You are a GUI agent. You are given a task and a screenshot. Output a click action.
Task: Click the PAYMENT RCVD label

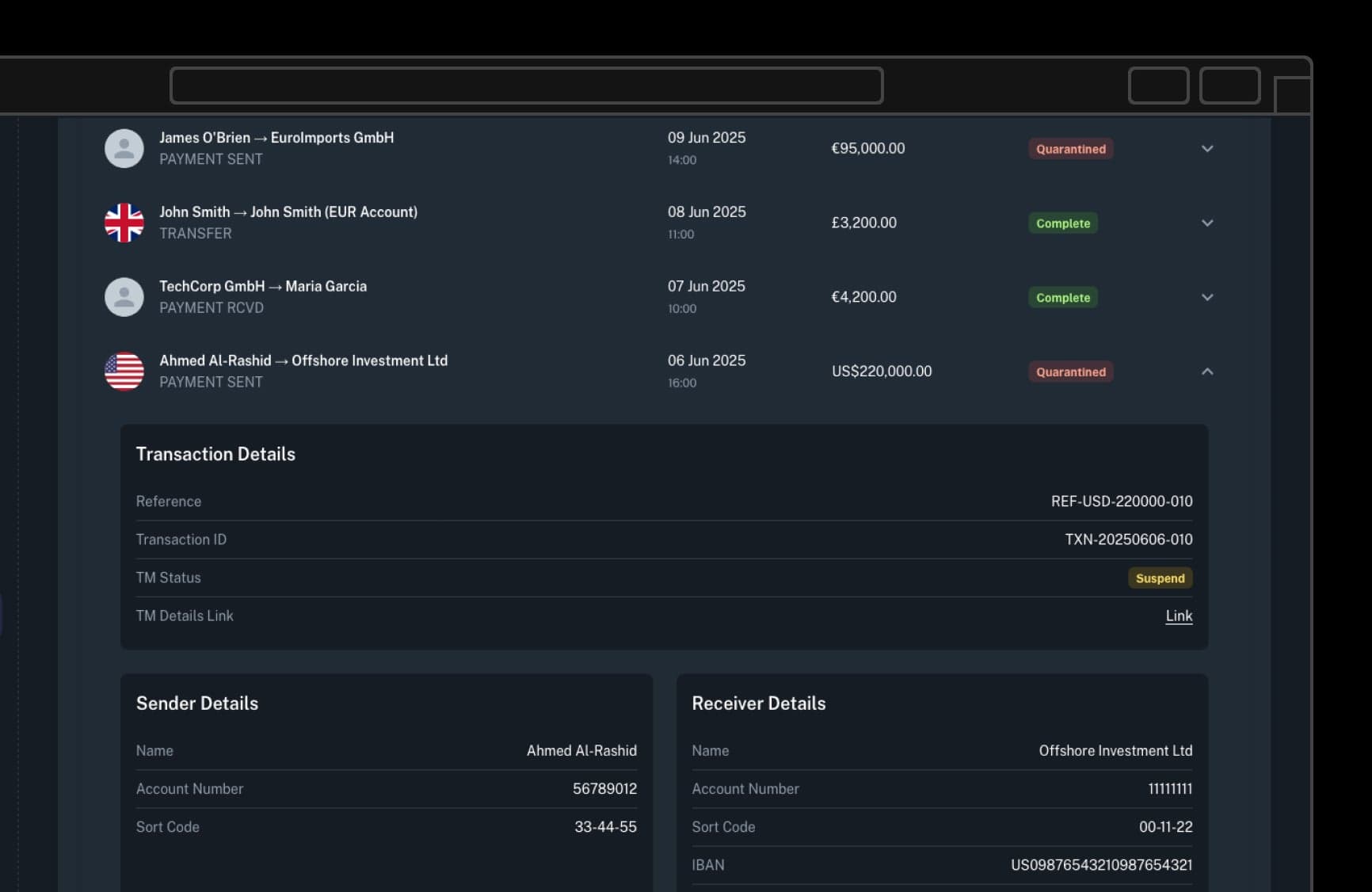pos(212,308)
